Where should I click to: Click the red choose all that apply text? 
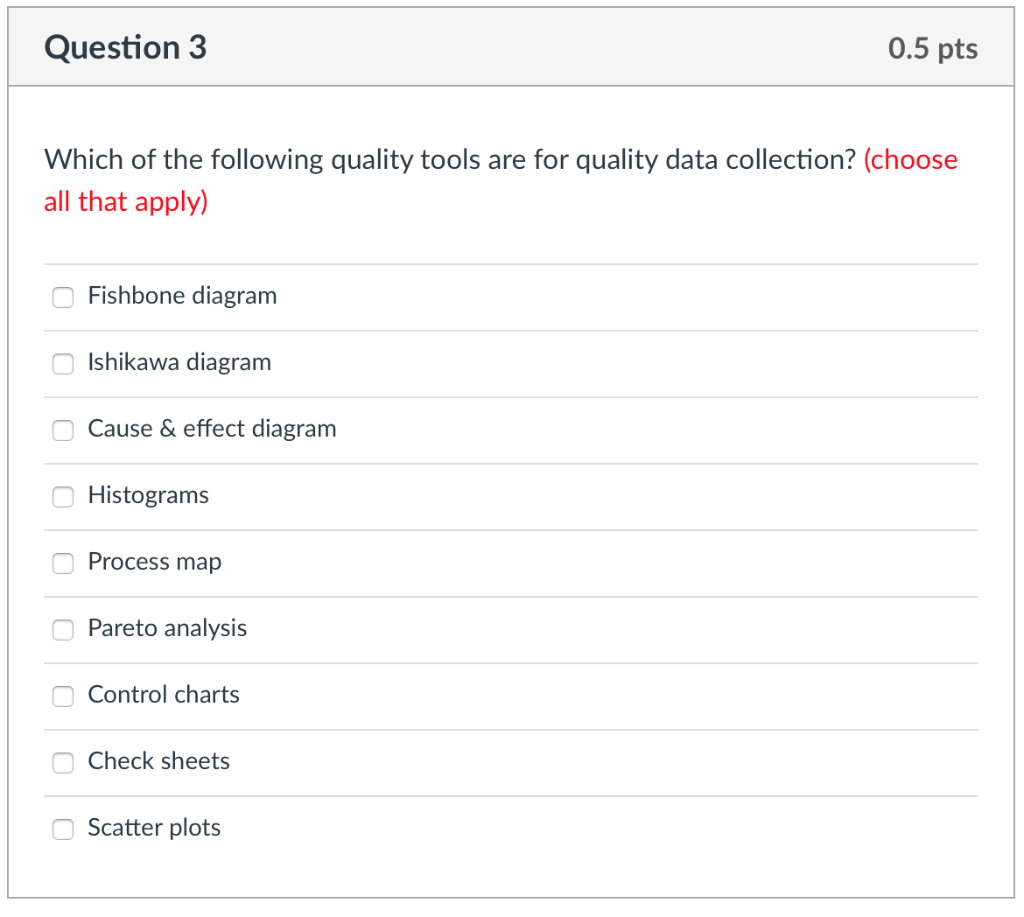pos(500,180)
